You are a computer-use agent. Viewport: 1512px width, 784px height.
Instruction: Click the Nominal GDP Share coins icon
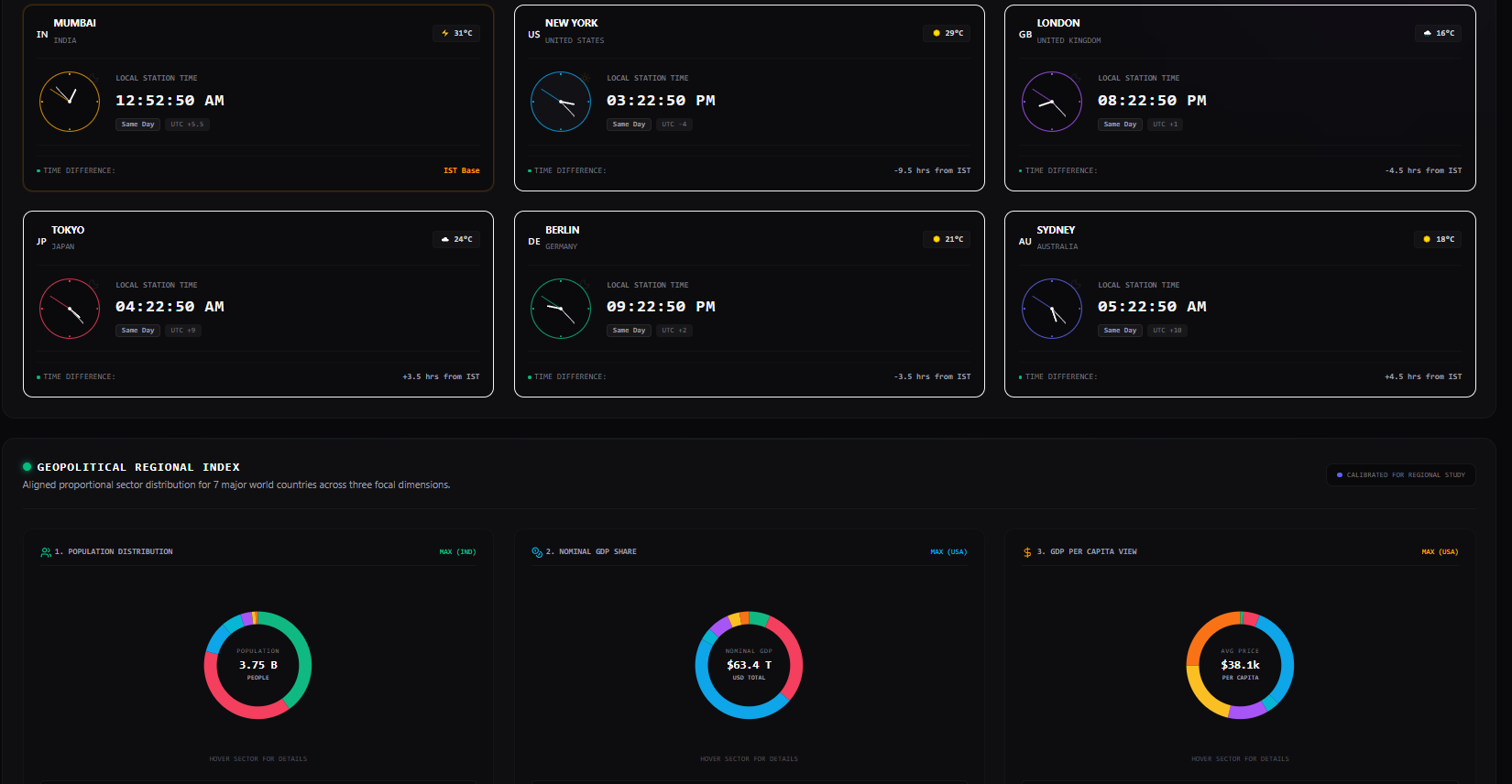[x=537, y=552]
